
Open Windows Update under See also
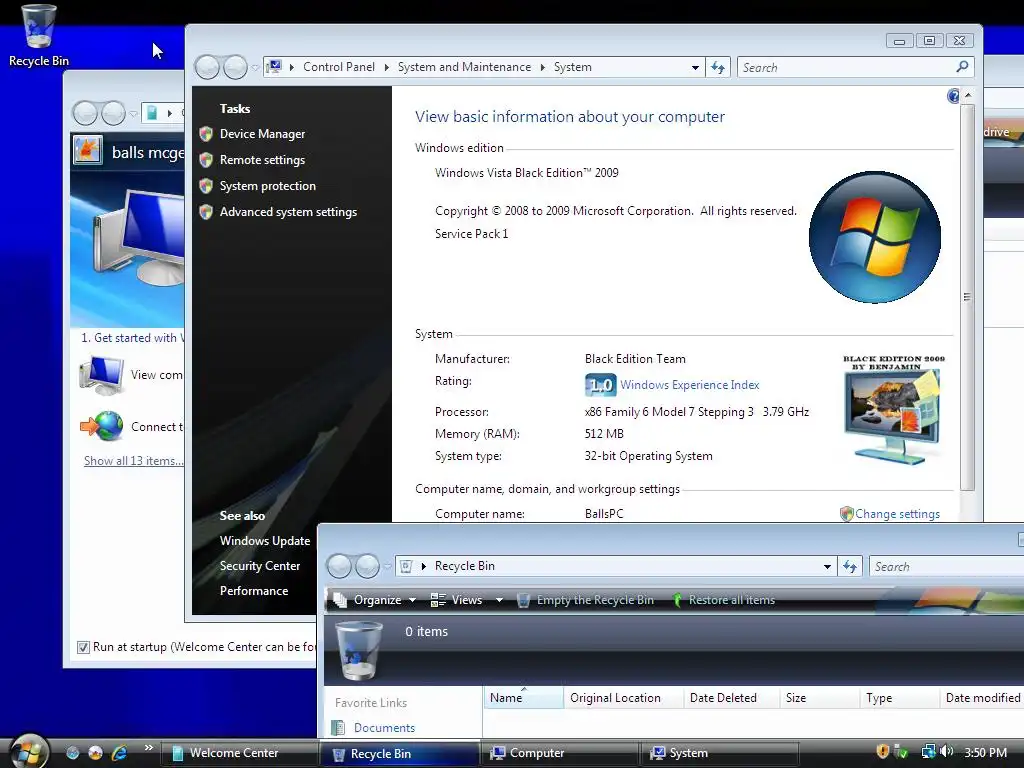264,541
